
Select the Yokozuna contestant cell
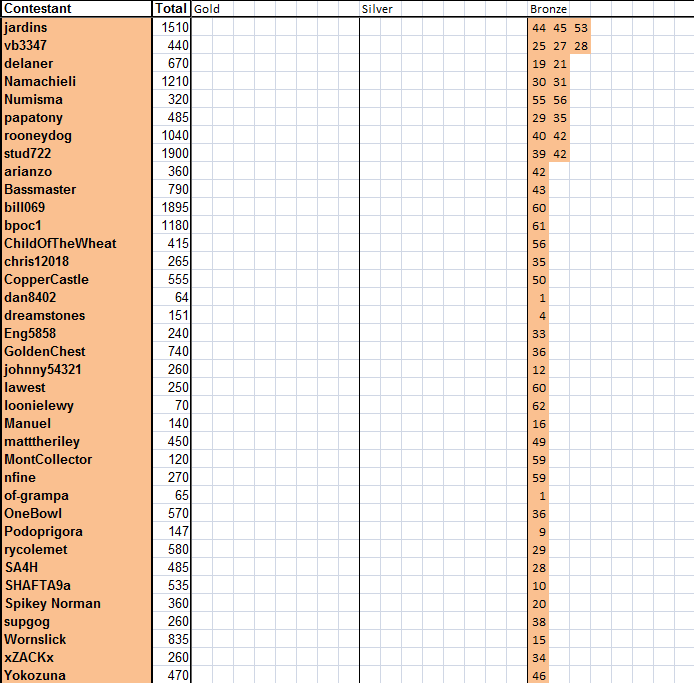77,675
